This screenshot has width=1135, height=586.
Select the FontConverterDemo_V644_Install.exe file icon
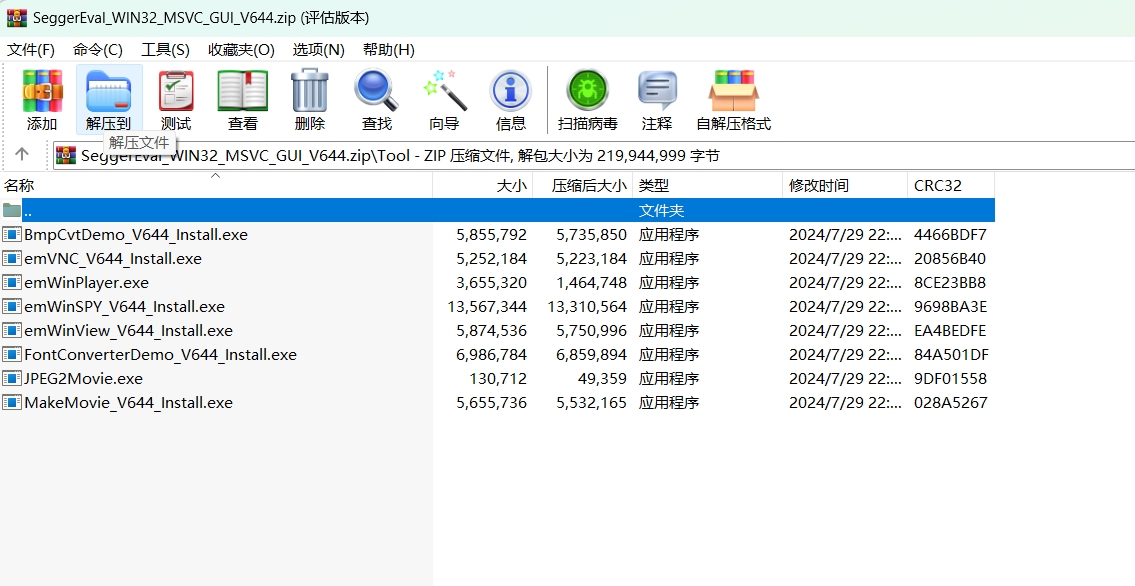coord(12,354)
